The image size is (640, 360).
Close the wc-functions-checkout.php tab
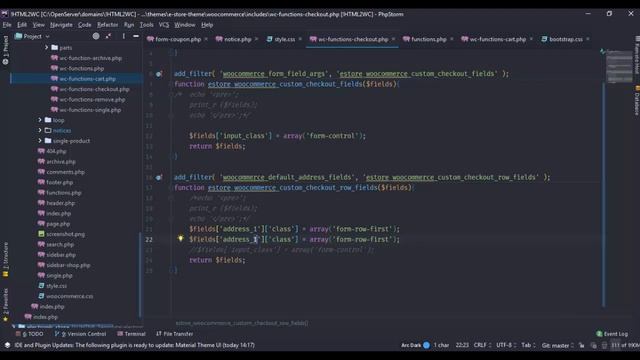click(x=393, y=39)
